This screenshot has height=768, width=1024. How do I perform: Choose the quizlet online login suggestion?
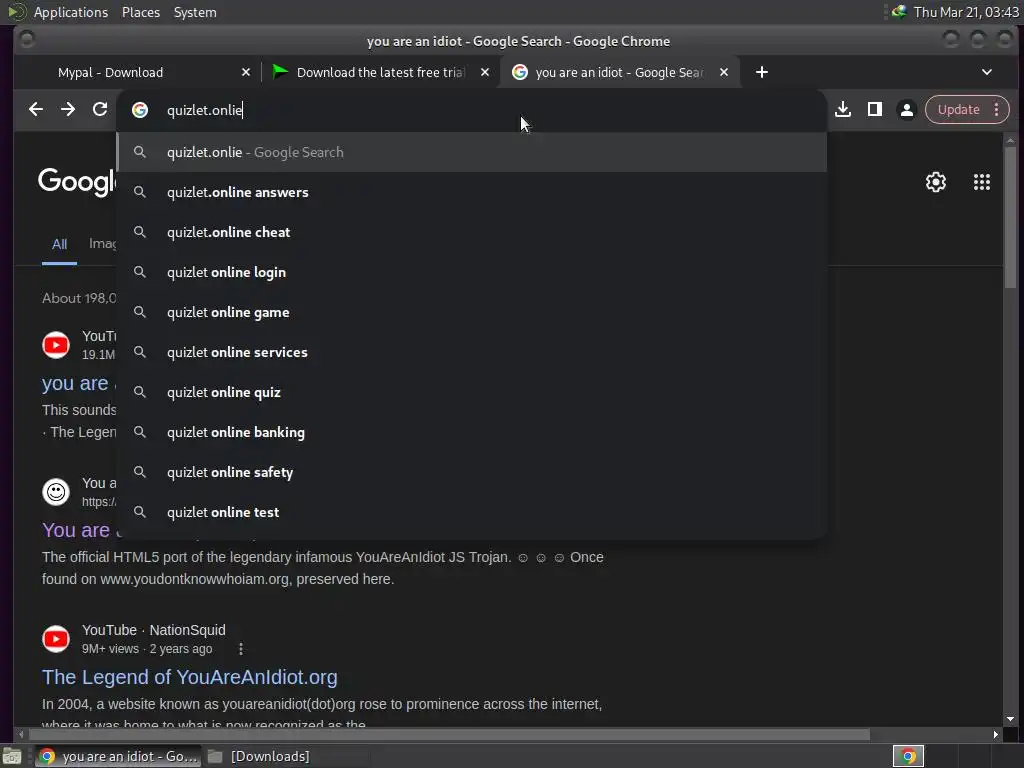(x=472, y=272)
